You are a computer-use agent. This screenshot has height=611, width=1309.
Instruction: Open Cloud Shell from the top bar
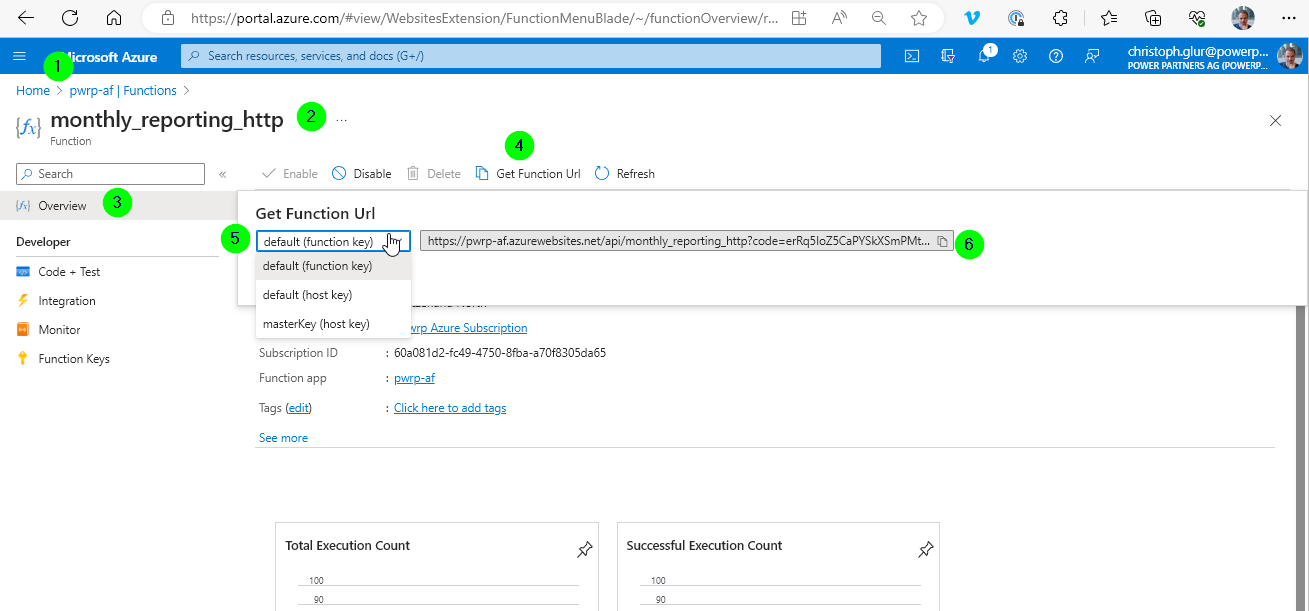click(x=912, y=56)
